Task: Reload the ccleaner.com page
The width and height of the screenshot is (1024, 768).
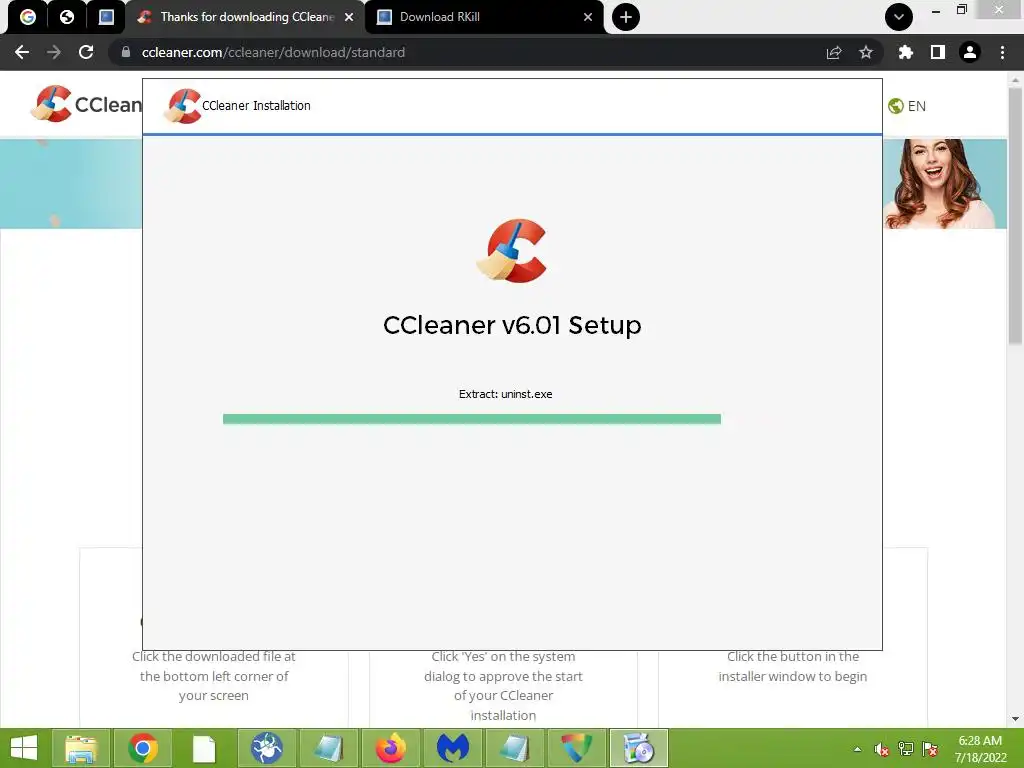Action: tap(86, 52)
